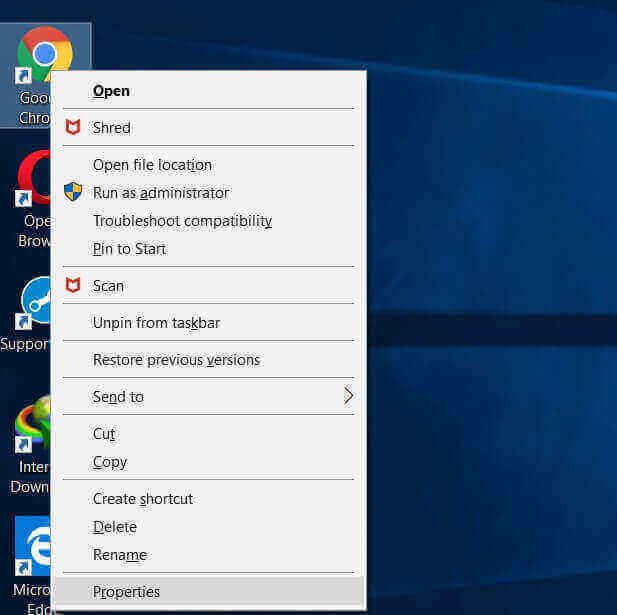Expand the Send to submenu arrow
The height and width of the screenshot is (615, 617).
[347, 397]
